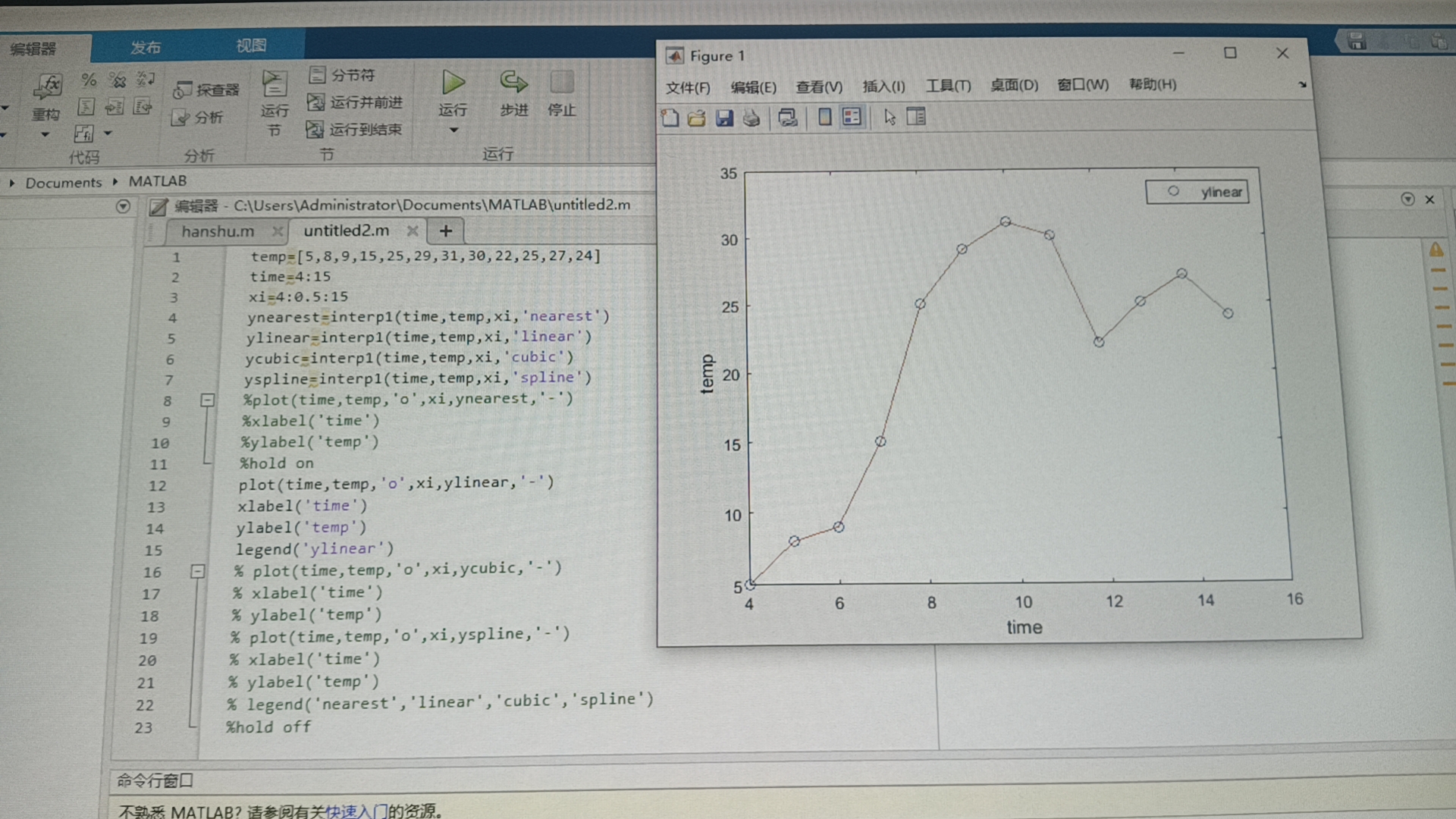Collapse the code fold at line 8
This screenshot has height=819, width=1456.
point(207,400)
